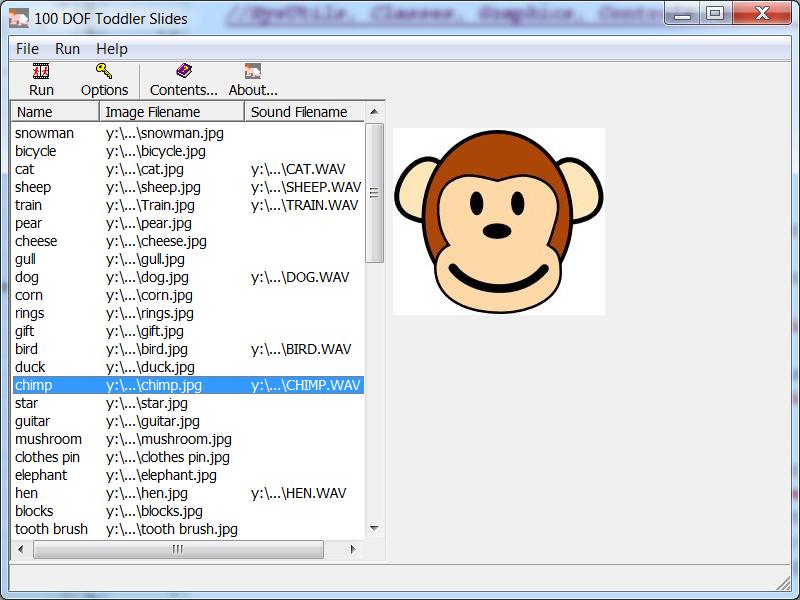This screenshot has width=800, height=600.
Task: Select the snowman row in list
Action: tap(44, 133)
